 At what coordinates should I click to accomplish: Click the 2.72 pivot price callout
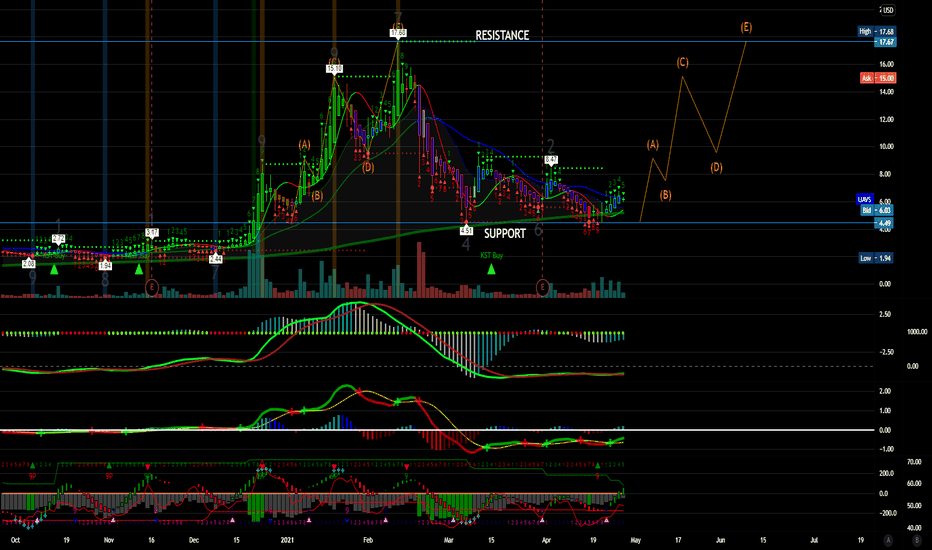[58, 238]
